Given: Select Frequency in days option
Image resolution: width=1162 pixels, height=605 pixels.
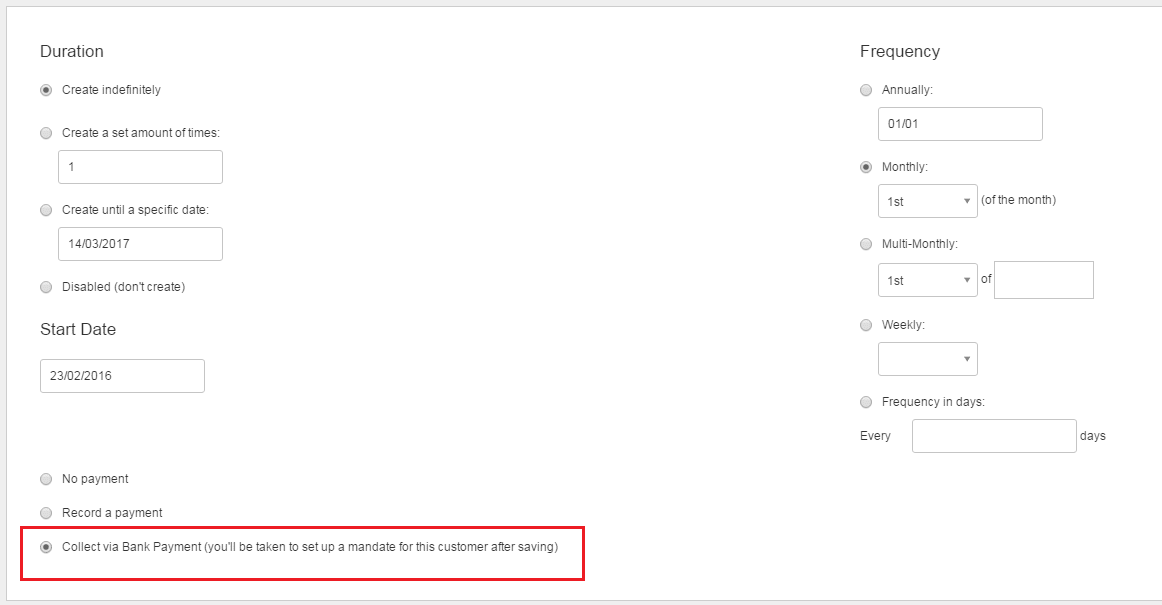Looking at the screenshot, I should point(866,402).
